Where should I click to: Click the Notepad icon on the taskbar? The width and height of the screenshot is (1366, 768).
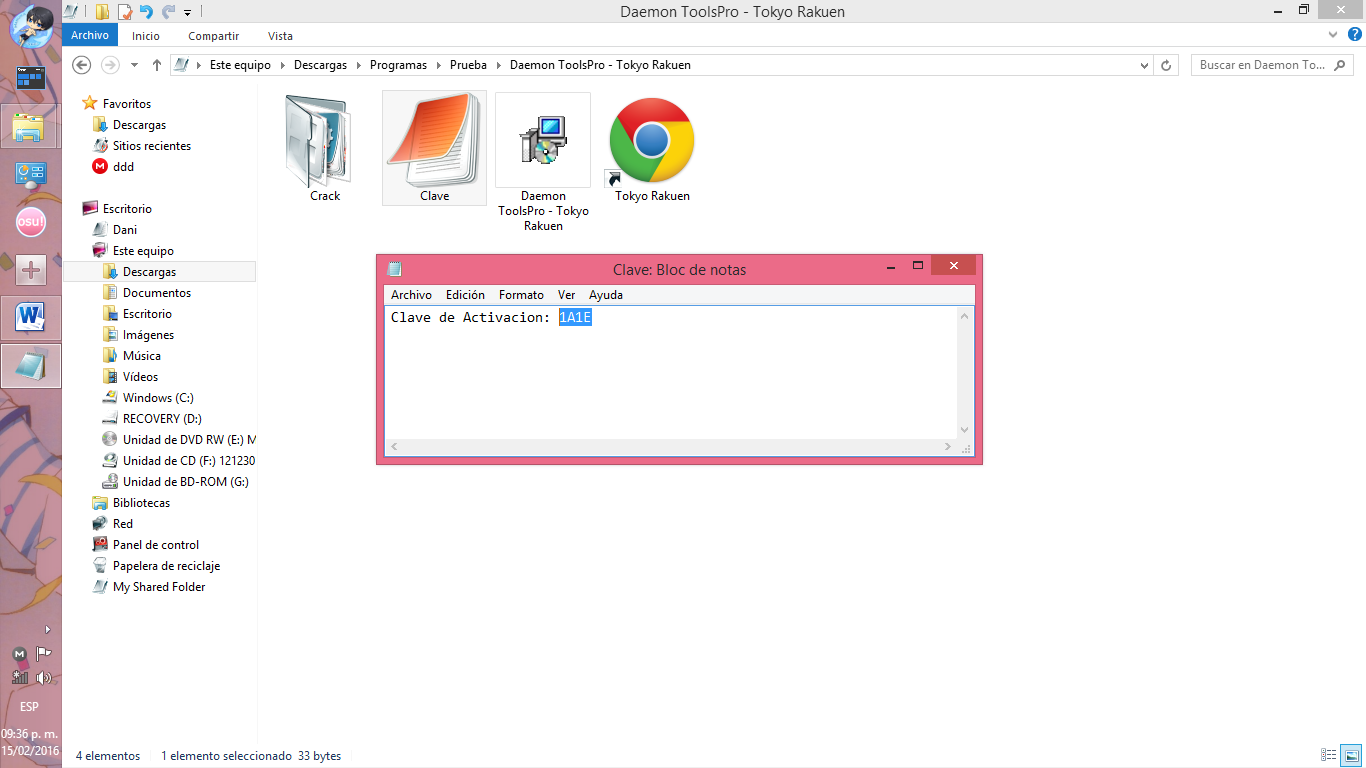point(30,366)
